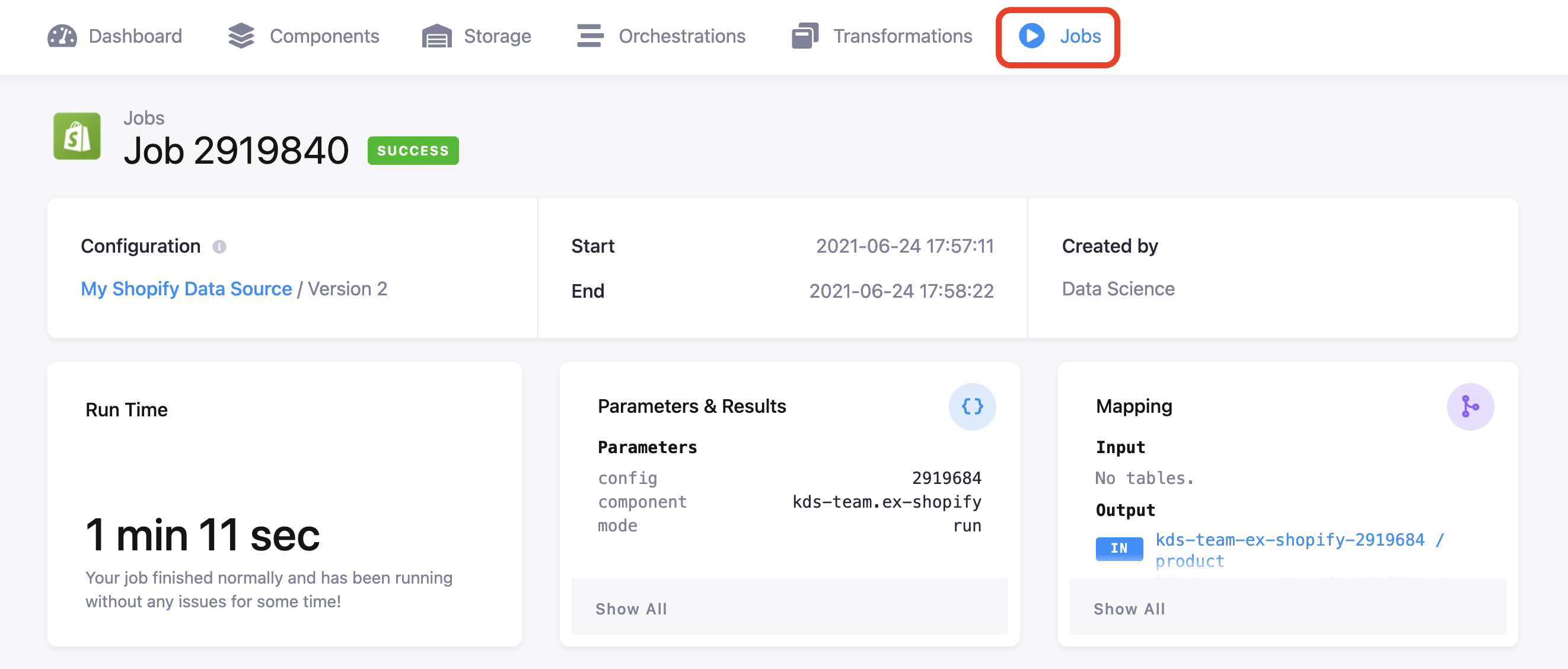Click the Configuration info icon

[219, 247]
